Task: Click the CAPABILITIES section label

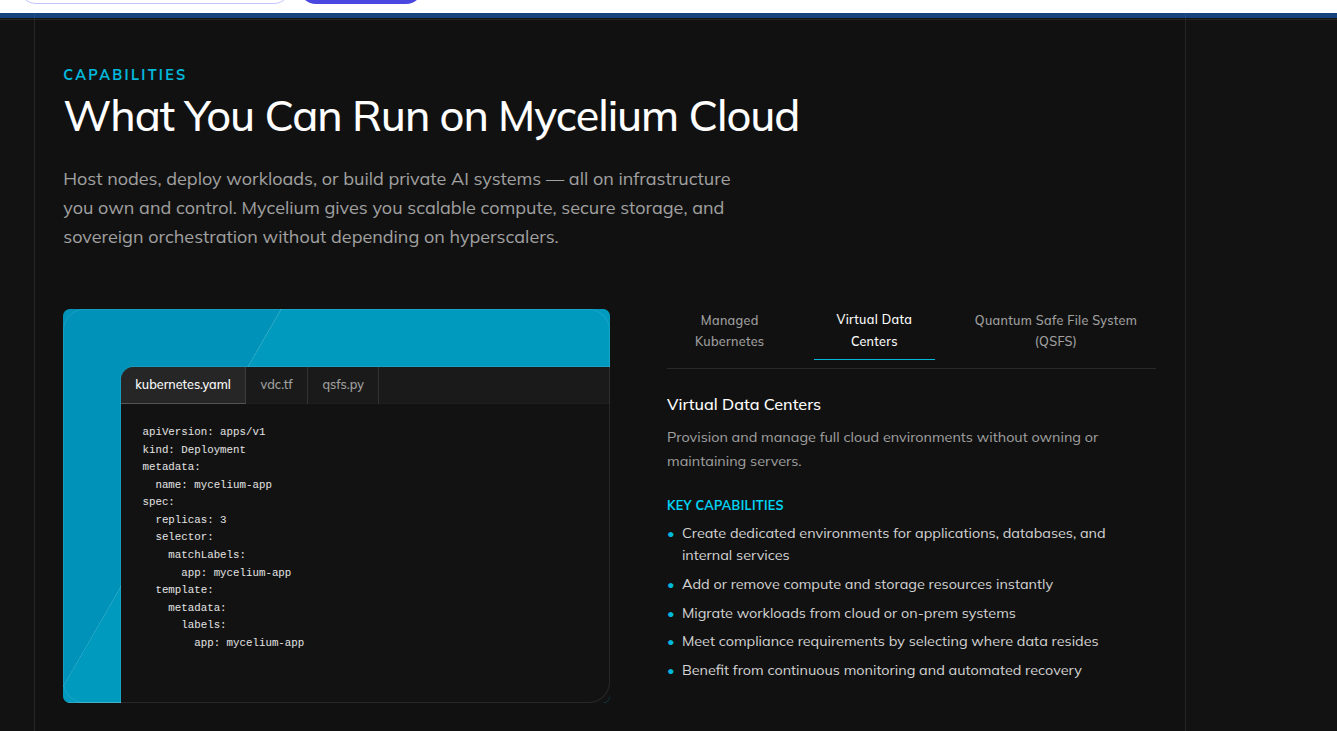Action: [125, 75]
